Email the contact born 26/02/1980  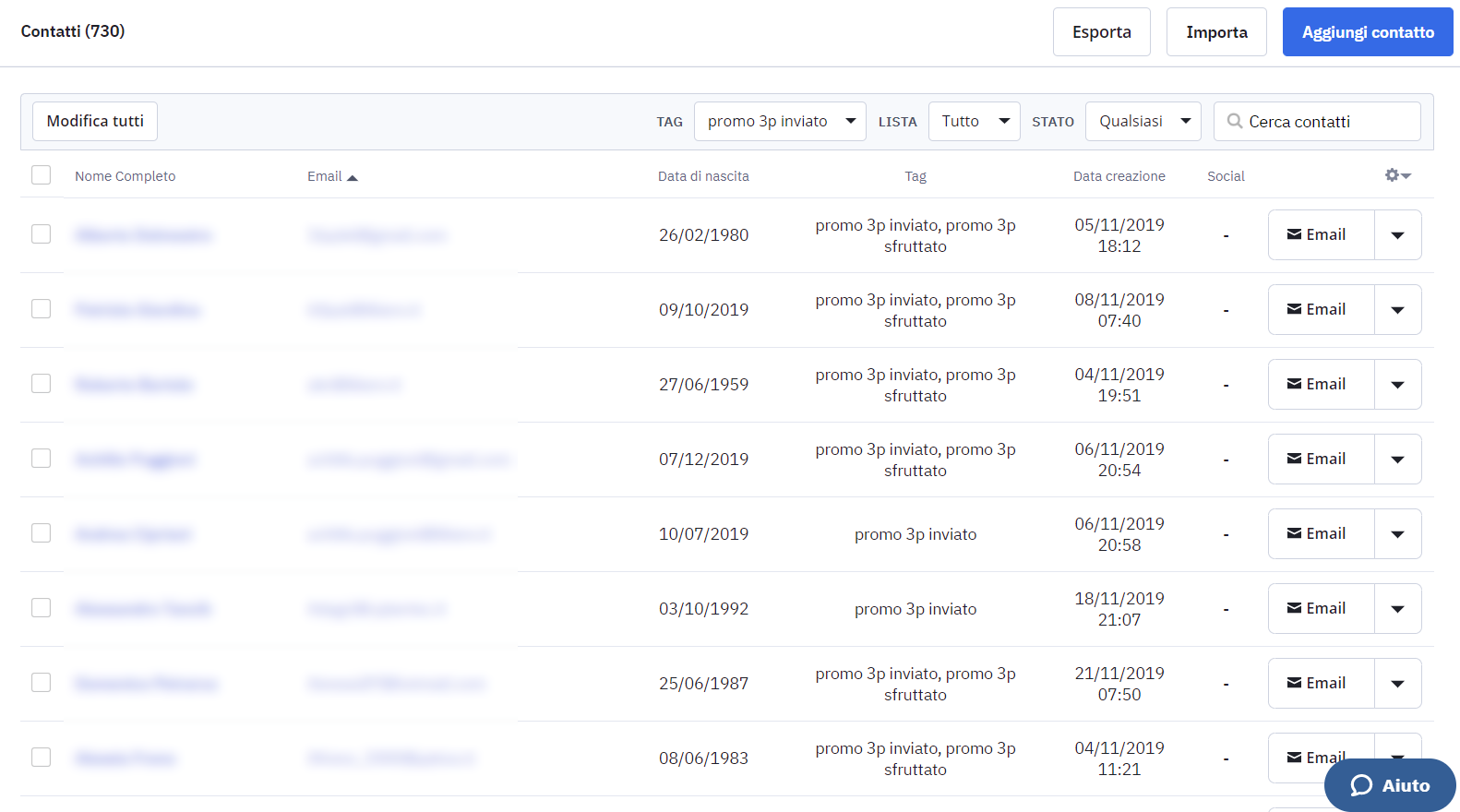[1322, 235]
